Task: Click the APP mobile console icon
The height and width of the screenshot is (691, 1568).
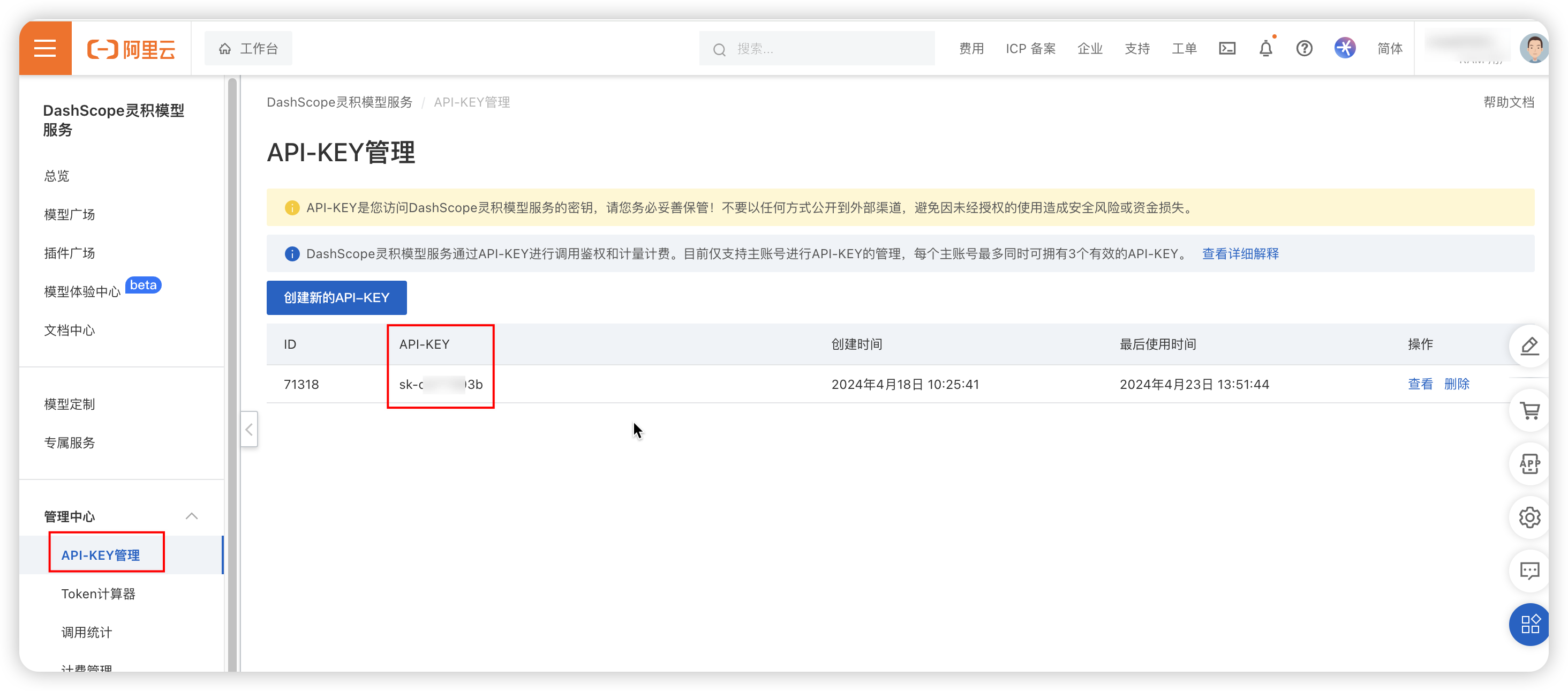Action: (1529, 464)
